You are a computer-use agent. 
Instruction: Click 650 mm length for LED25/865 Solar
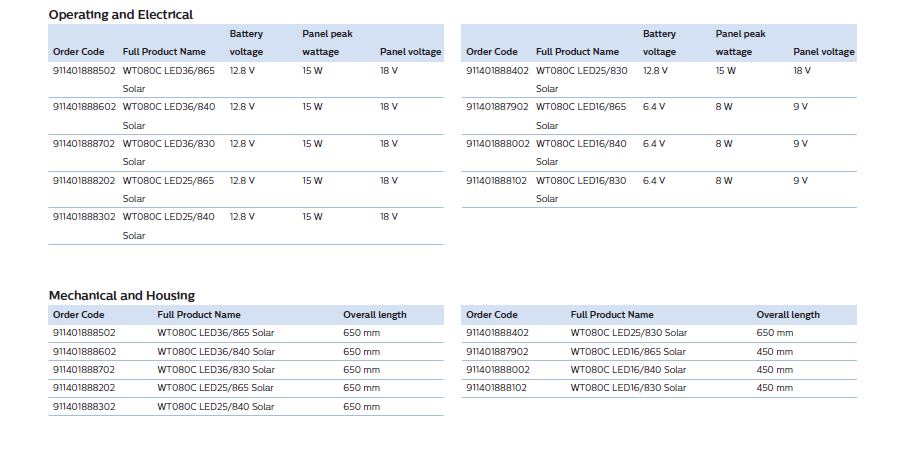(x=361, y=387)
